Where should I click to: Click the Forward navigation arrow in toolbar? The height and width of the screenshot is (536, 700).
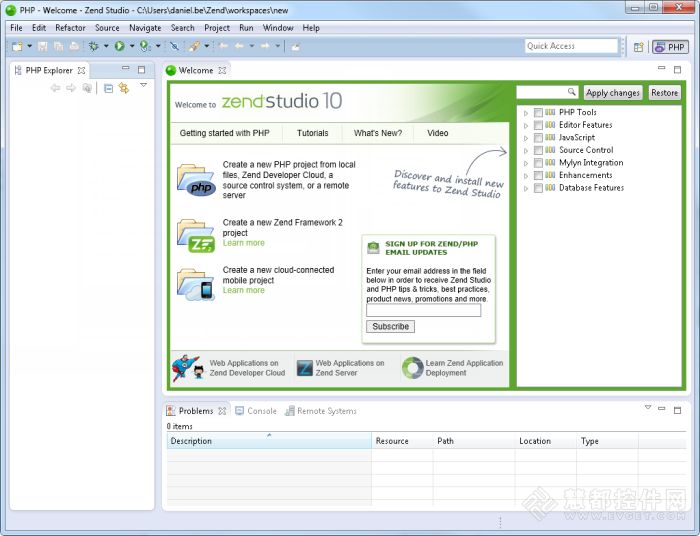tap(265, 46)
